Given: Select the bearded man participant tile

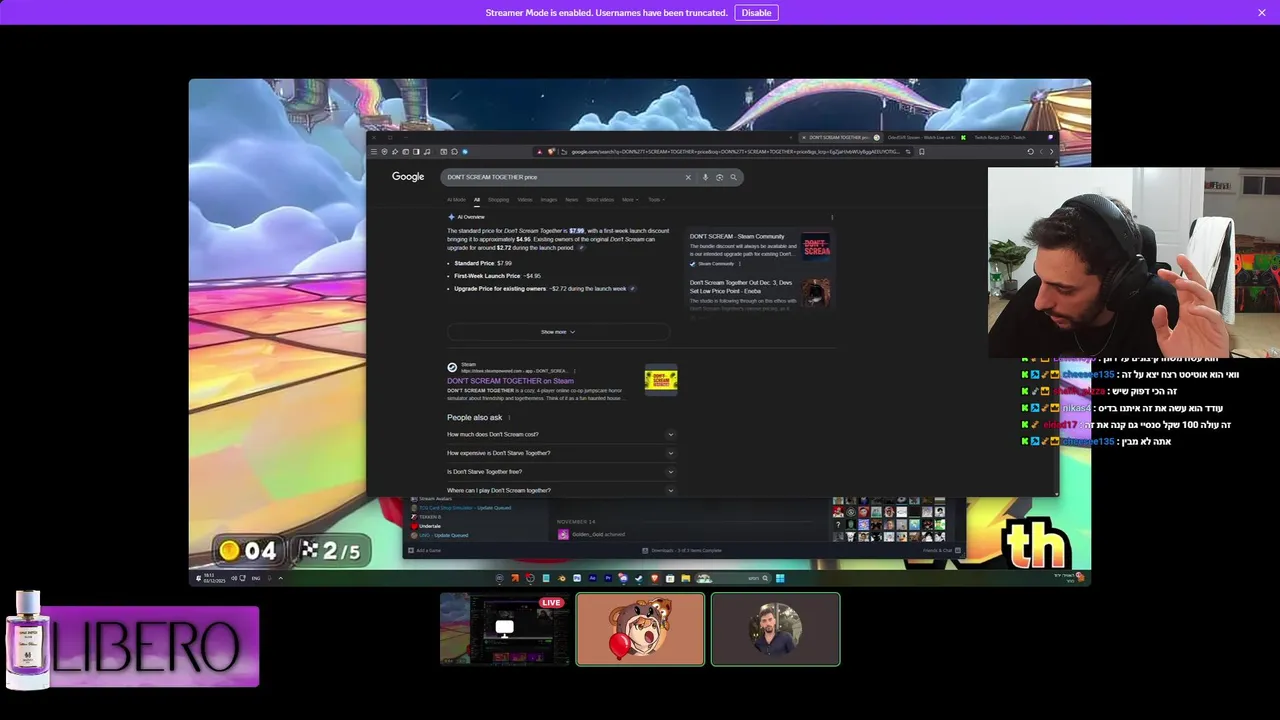Looking at the screenshot, I should pos(775,629).
